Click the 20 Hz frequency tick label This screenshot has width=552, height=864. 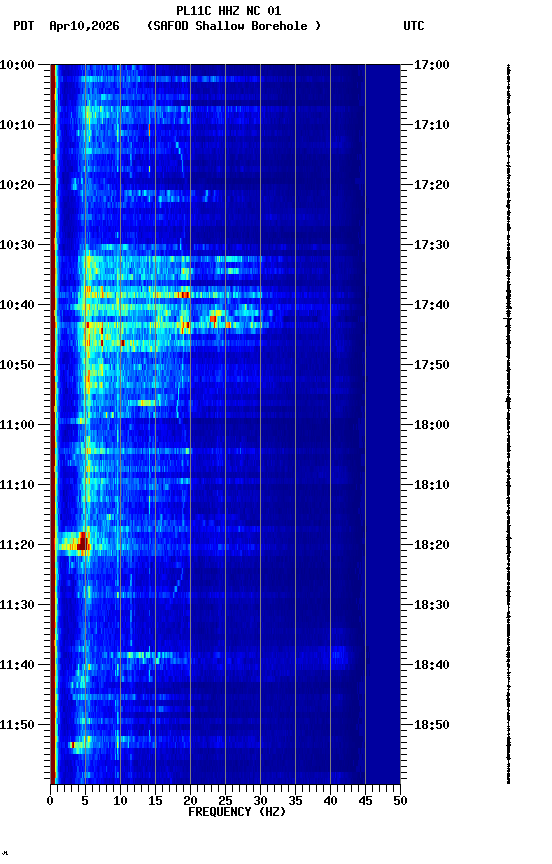(x=190, y=801)
